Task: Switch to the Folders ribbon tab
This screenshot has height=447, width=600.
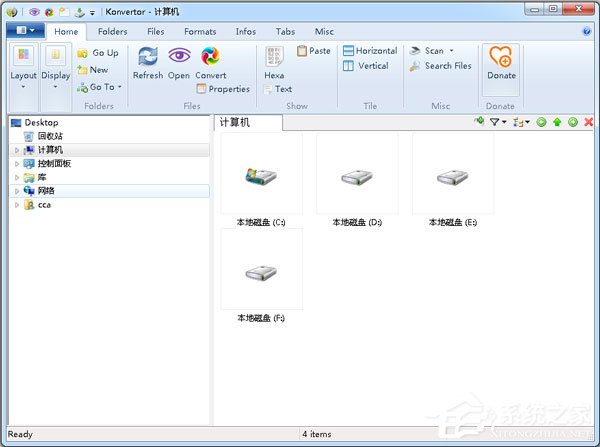Action: [112, 31]
